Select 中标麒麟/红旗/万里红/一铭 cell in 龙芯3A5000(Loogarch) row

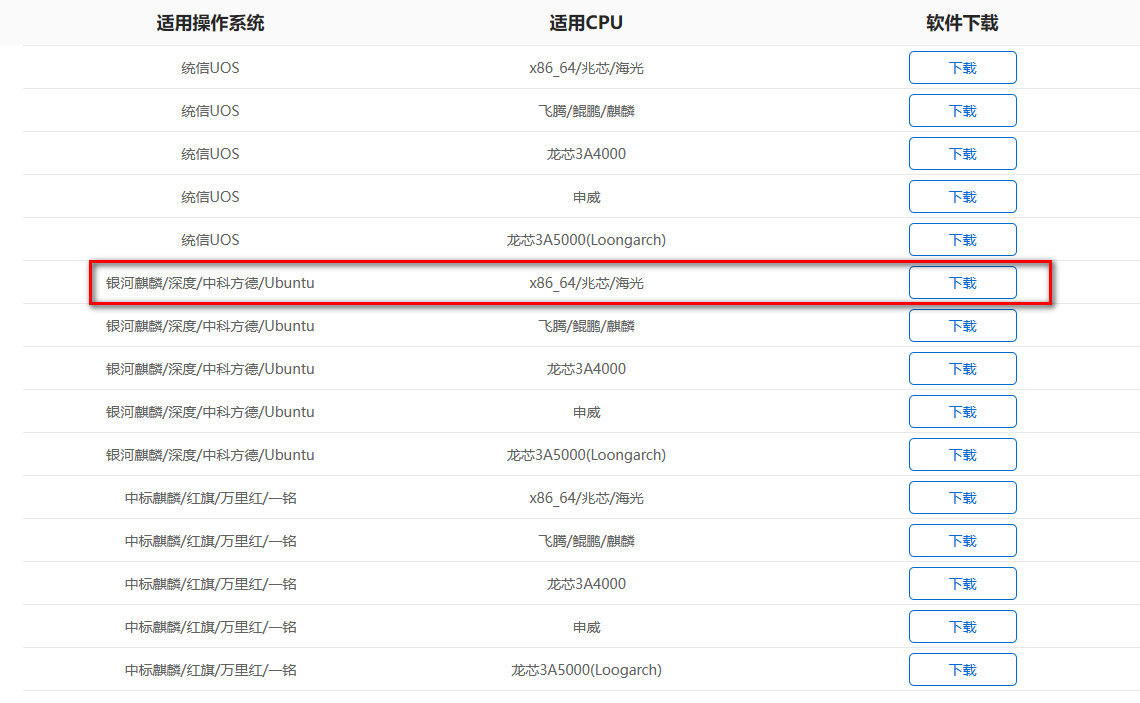click(210, 670)
